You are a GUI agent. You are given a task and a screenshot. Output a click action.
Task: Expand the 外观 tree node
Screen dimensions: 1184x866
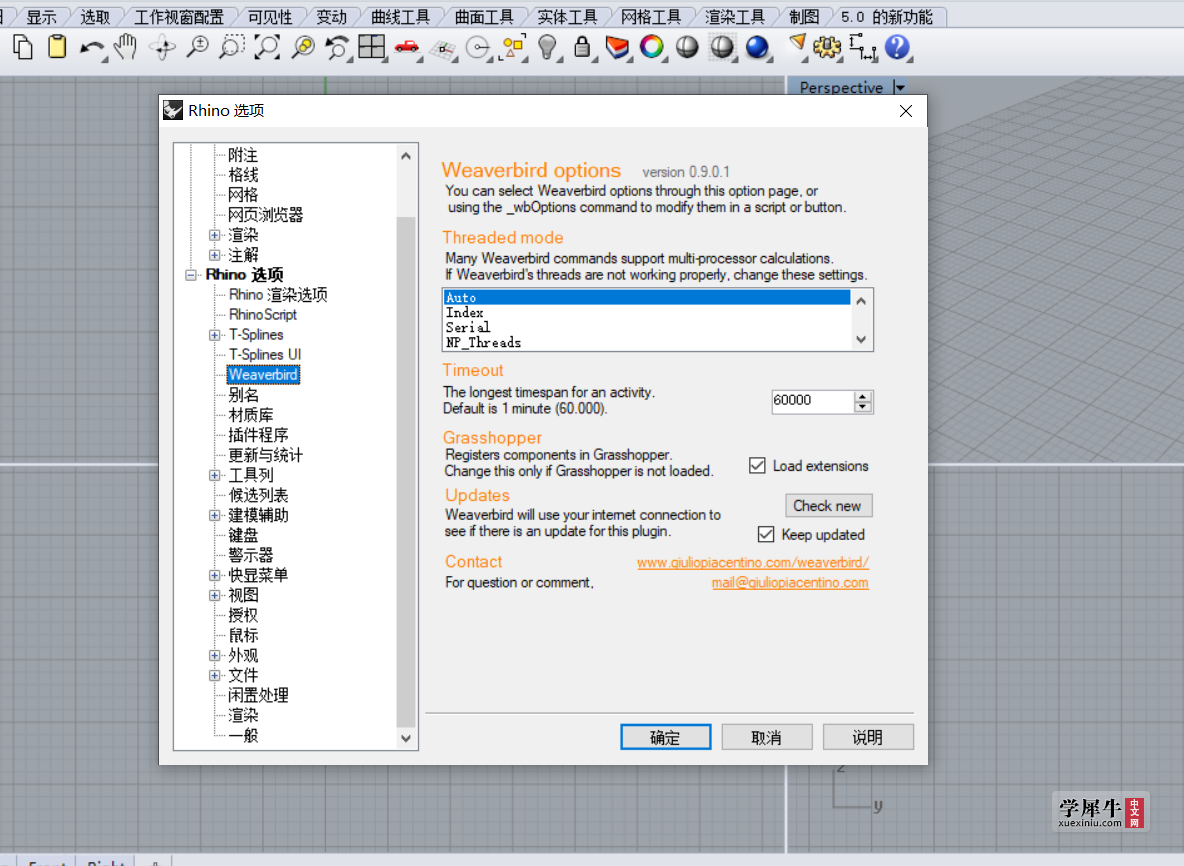click(x=215, y=655)
